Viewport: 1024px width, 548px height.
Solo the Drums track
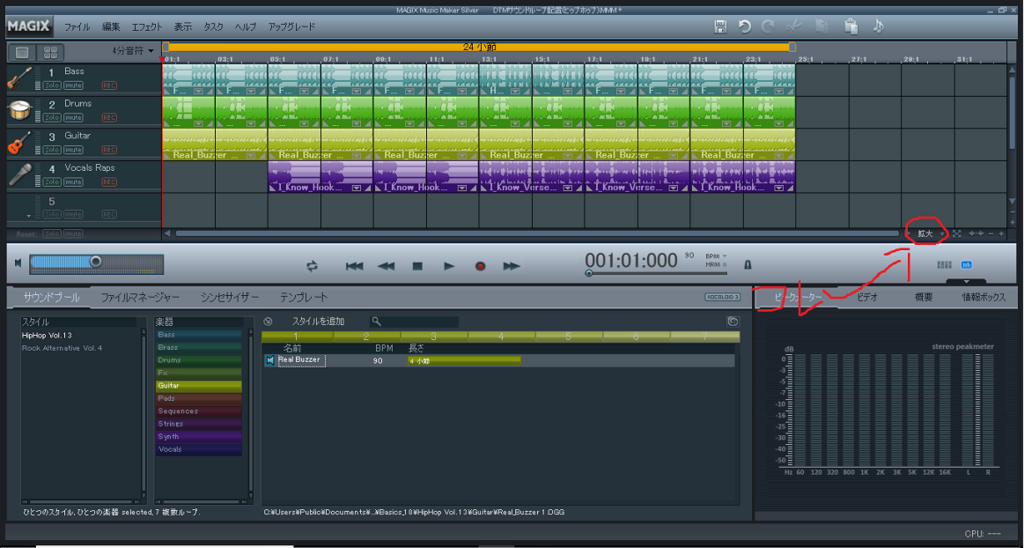52,118
